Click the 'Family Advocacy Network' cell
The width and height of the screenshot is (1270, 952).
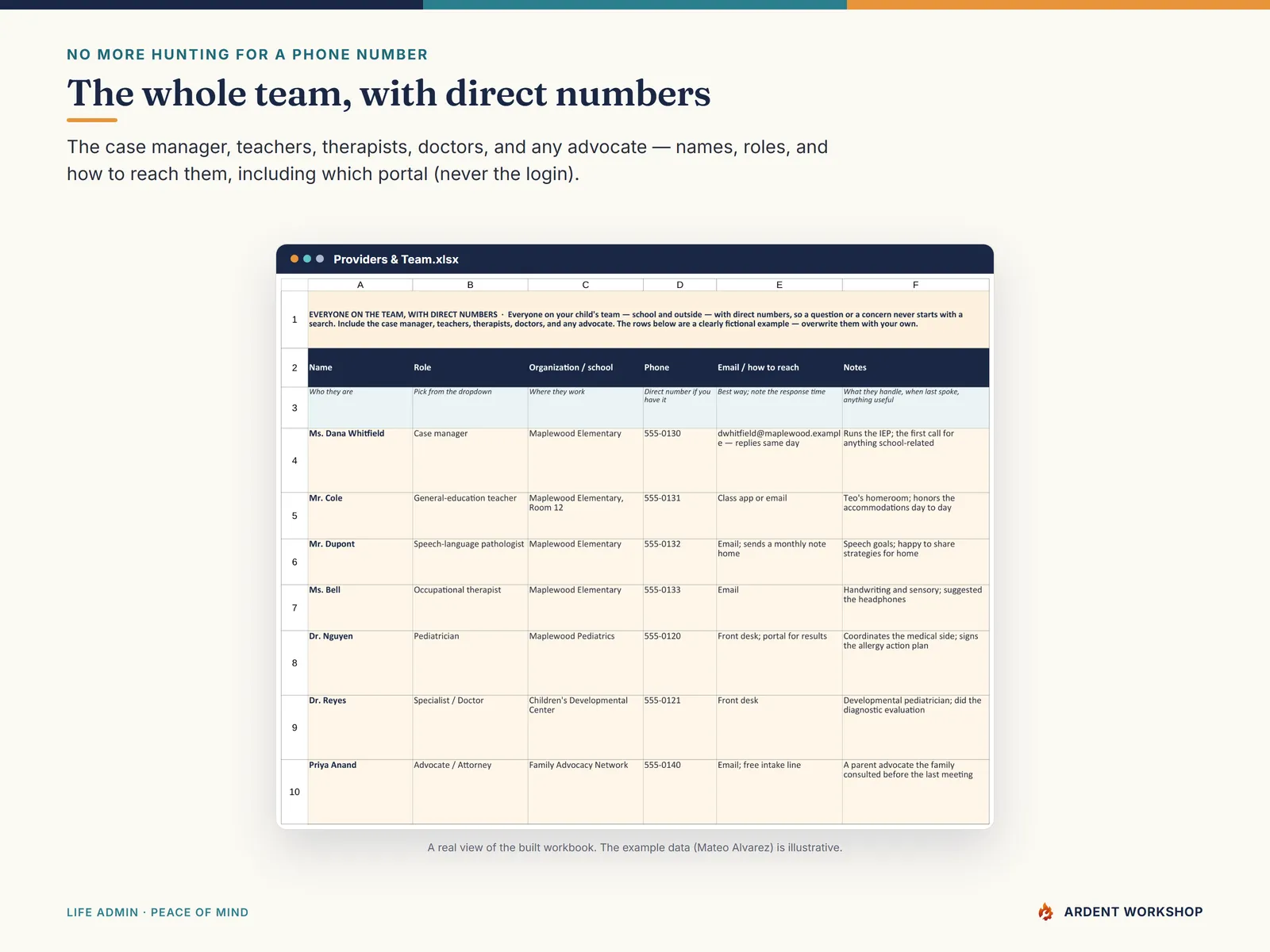click(586, 792)
